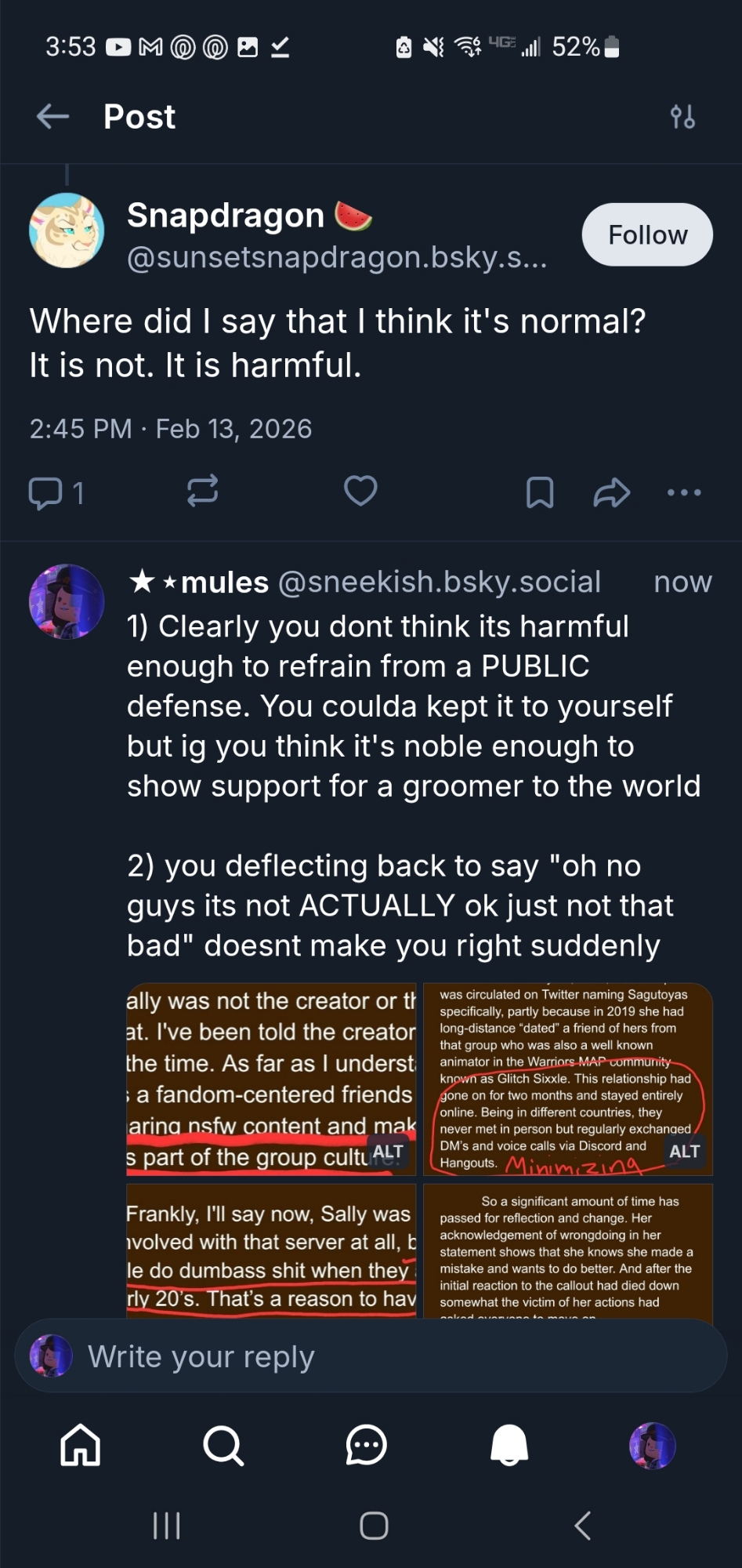The image size is (742, 1568).
Task: Reply to Snapdragon's post via comment icon
Action: click(46, 492)
